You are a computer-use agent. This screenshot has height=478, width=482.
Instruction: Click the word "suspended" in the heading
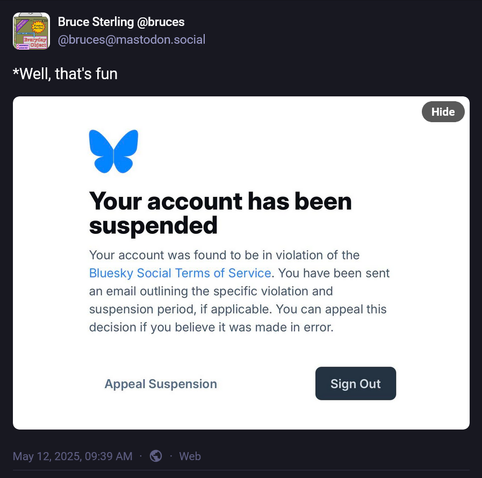153,226
